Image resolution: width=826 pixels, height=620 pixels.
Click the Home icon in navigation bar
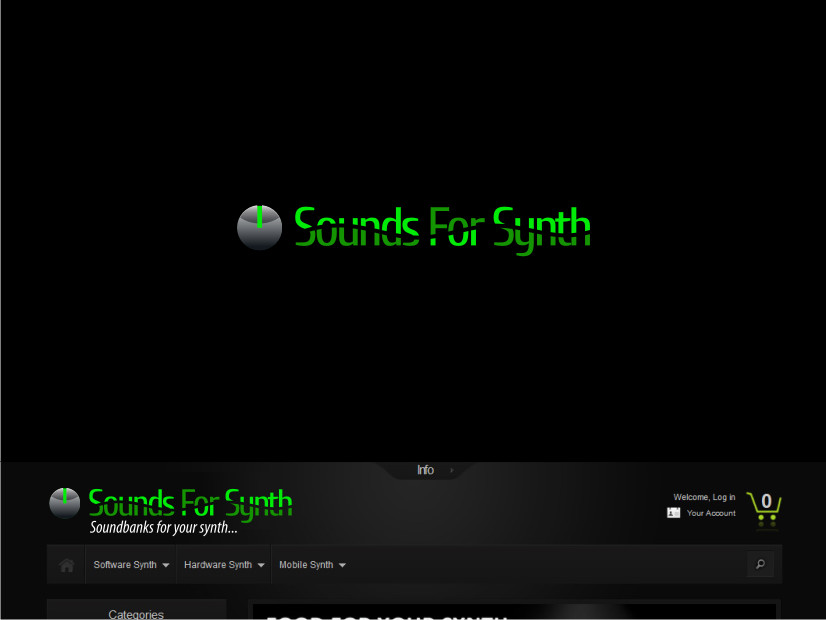click(66, 565)
